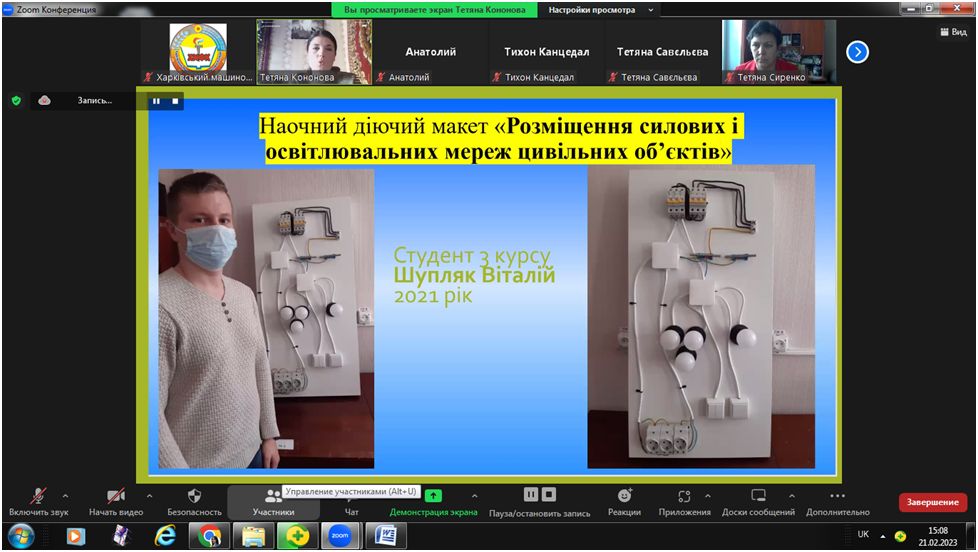Viewport: 978px width, 552px height.
Task: Click the green encryption shield icon
Action: point(17,100)
